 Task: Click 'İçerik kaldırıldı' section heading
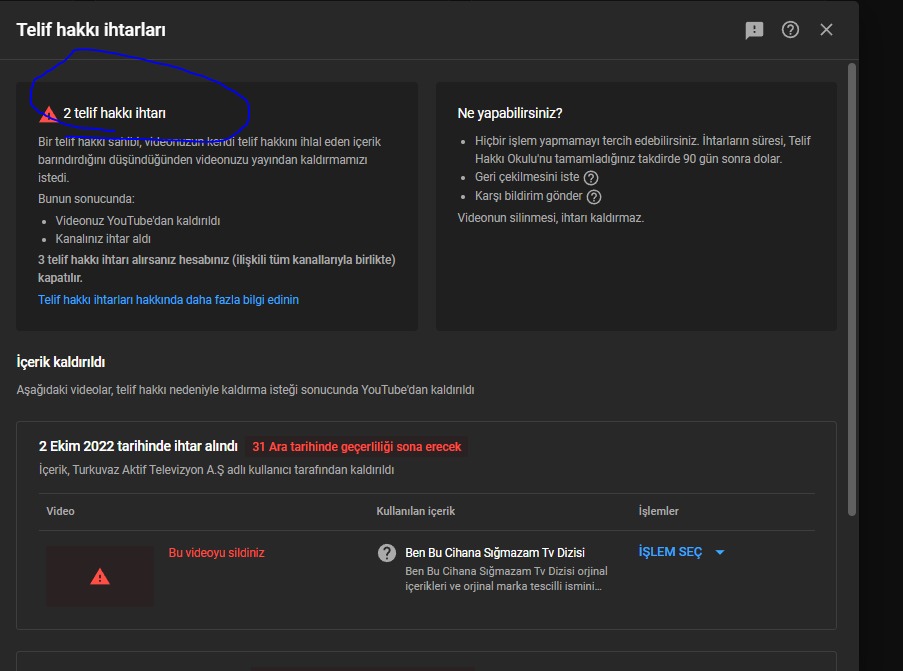click(60, 362)
